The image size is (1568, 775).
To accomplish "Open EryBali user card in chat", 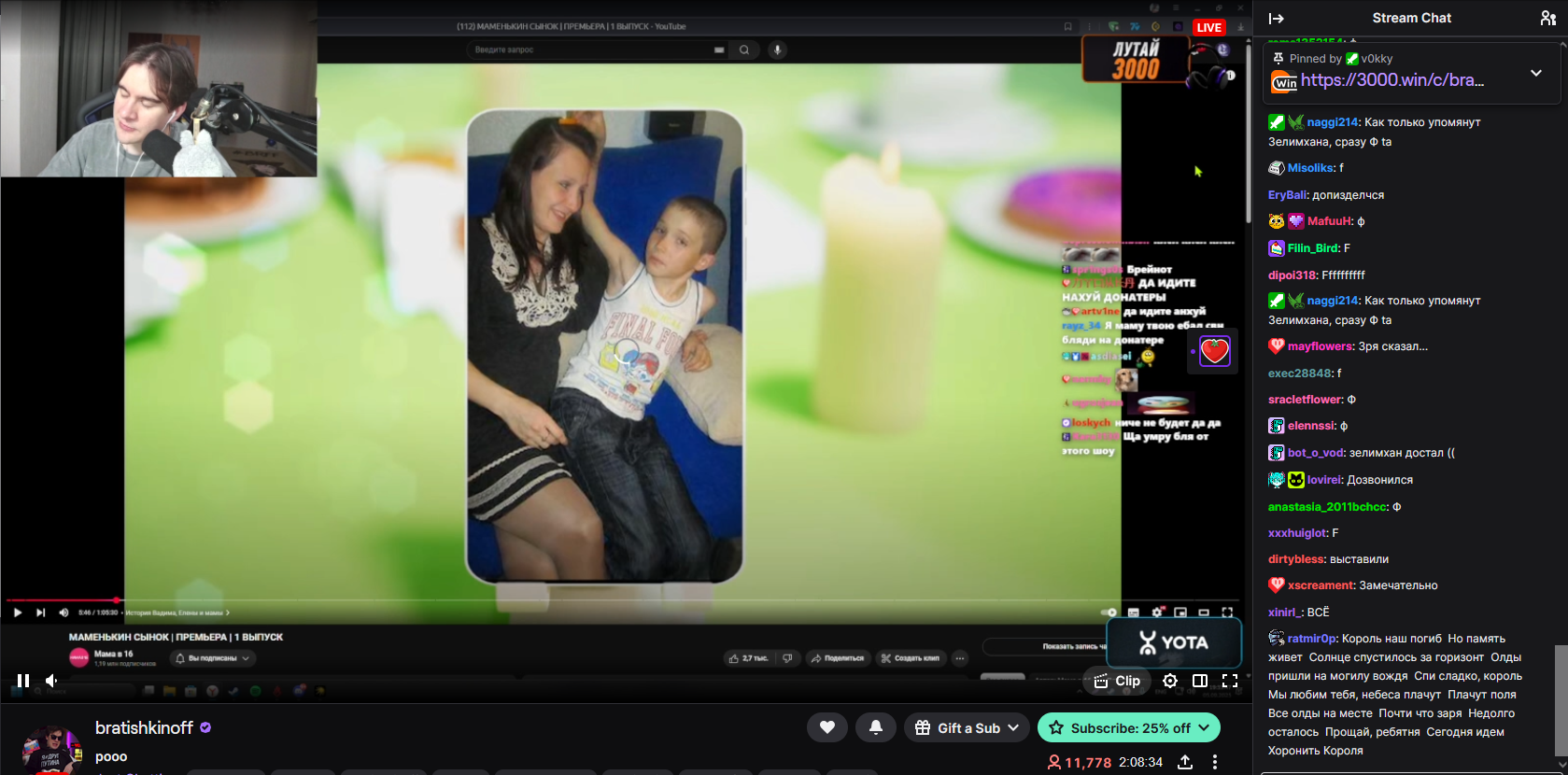I will point(1287,195).
